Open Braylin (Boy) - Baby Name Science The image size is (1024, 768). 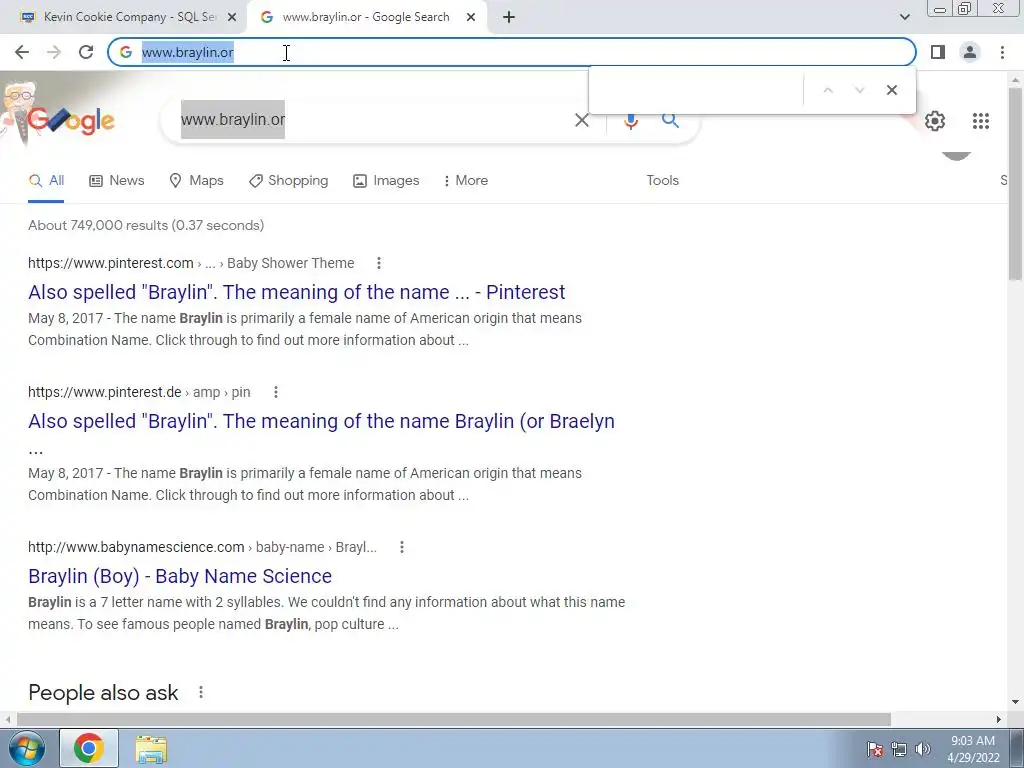coord(180,576)
